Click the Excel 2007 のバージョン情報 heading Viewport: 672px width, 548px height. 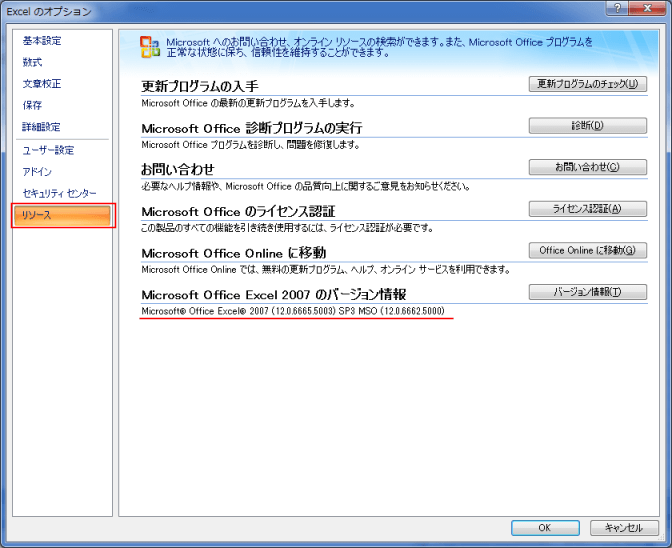[274, 294]
